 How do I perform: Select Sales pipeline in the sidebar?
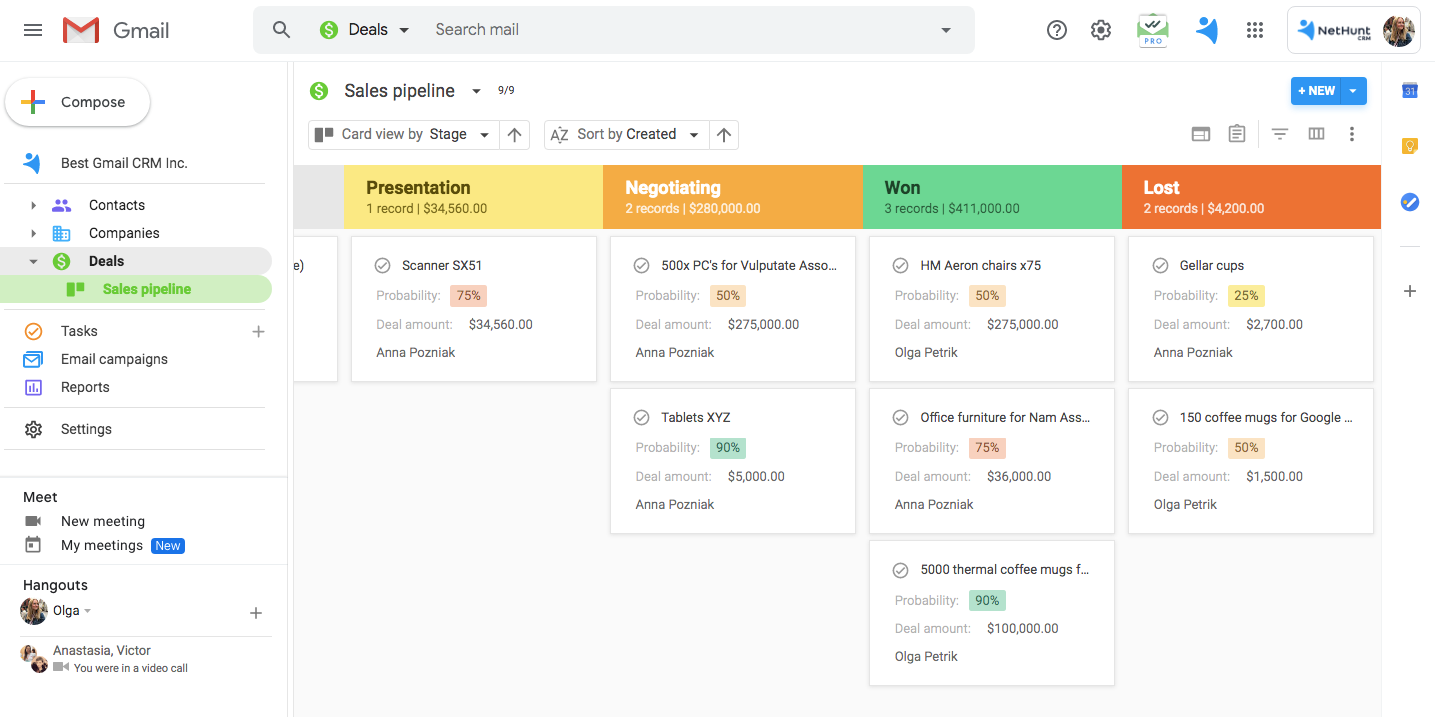(x=146, y=289)
